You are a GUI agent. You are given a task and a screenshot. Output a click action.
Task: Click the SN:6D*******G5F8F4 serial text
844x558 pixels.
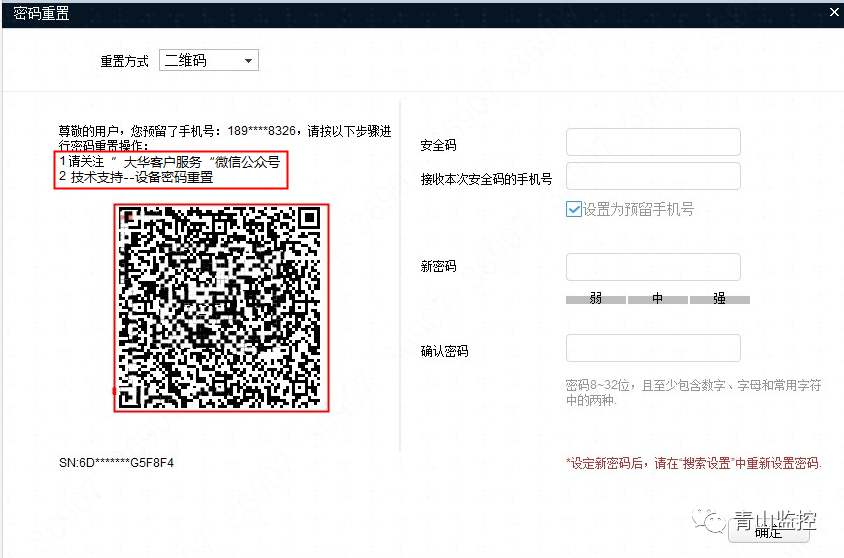(116, 463)
